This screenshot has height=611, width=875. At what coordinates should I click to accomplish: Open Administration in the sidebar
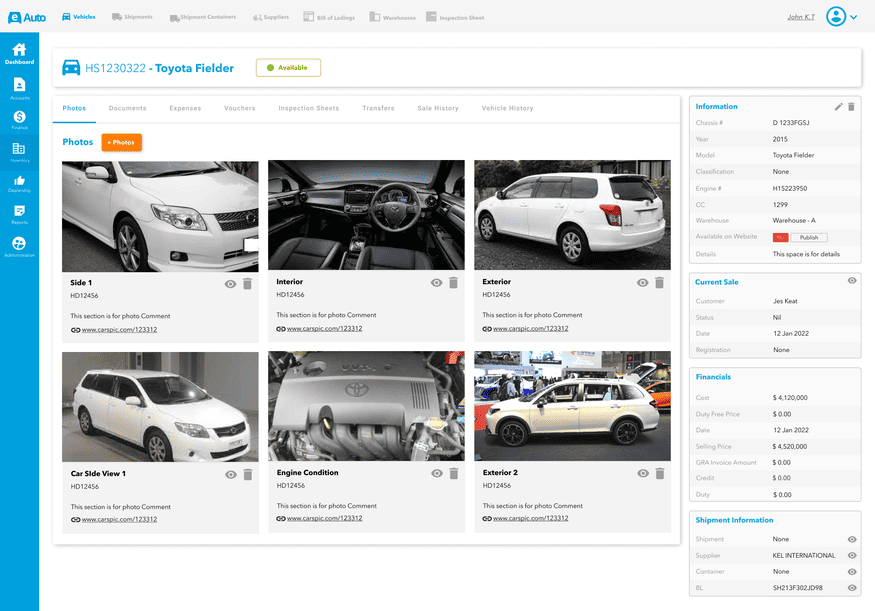[x=19, y=247]
